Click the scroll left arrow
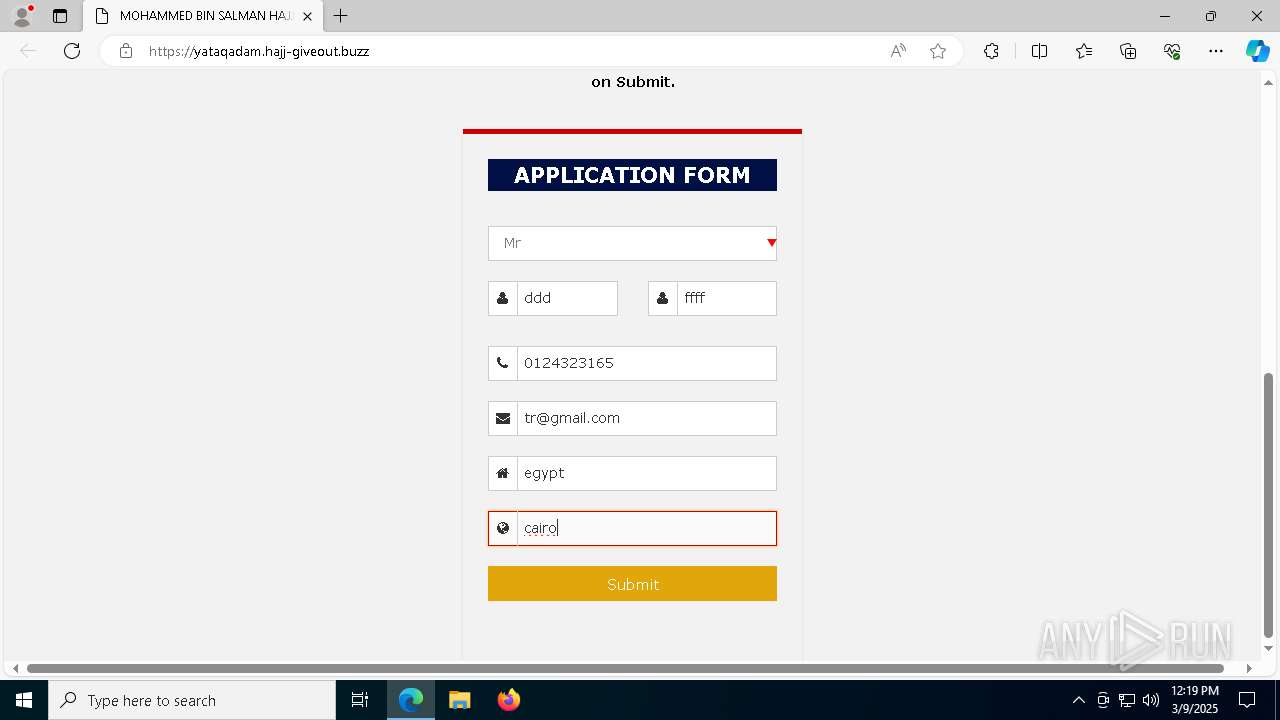This screenshot has height=720, width=1280. (x=14, y=668)
